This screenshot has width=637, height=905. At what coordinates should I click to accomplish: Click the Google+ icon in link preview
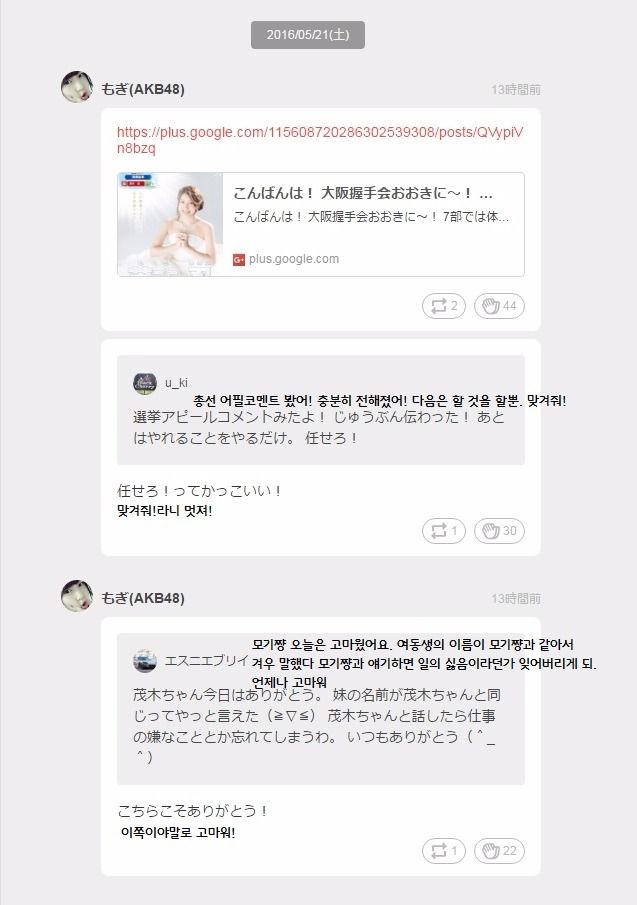coord(239,260)
